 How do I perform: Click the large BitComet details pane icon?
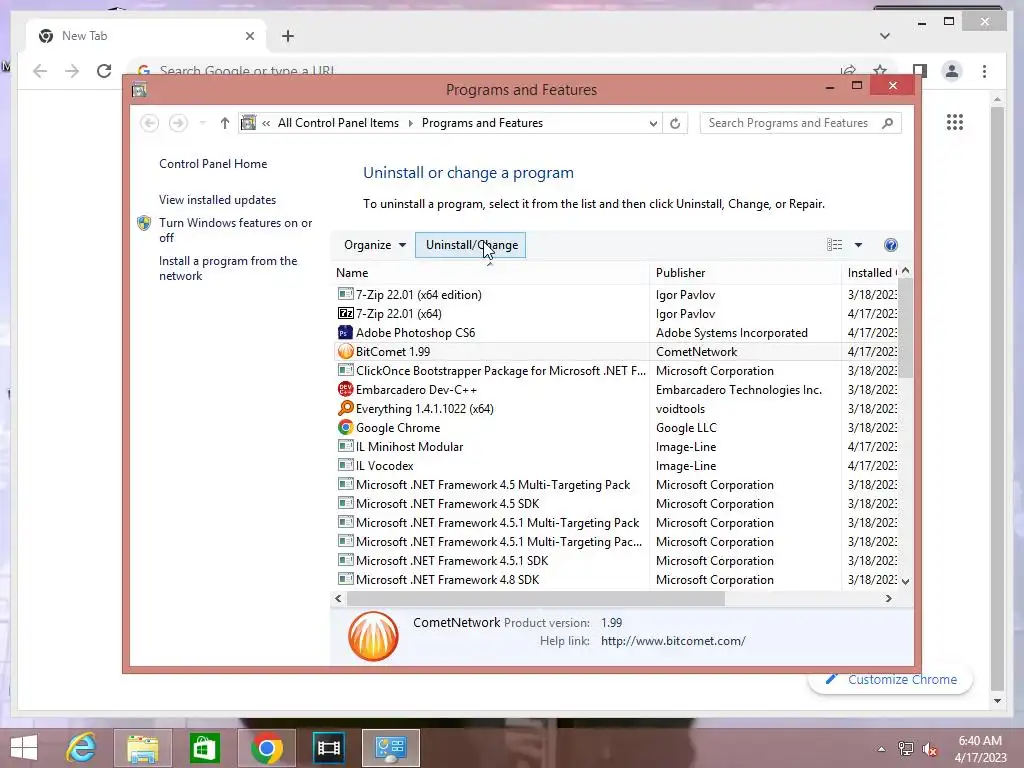pyautogui.click(x=373, y=636)
